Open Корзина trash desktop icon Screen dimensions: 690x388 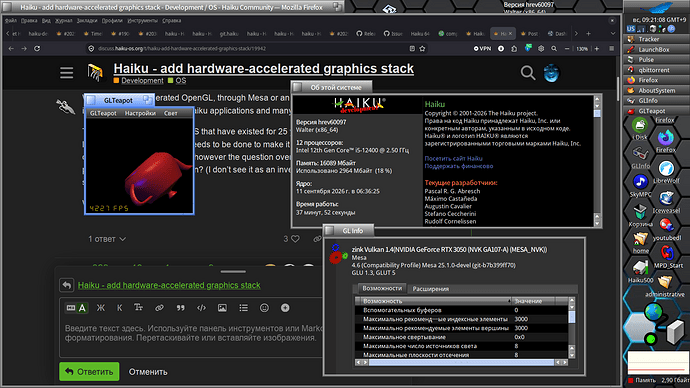640,216
